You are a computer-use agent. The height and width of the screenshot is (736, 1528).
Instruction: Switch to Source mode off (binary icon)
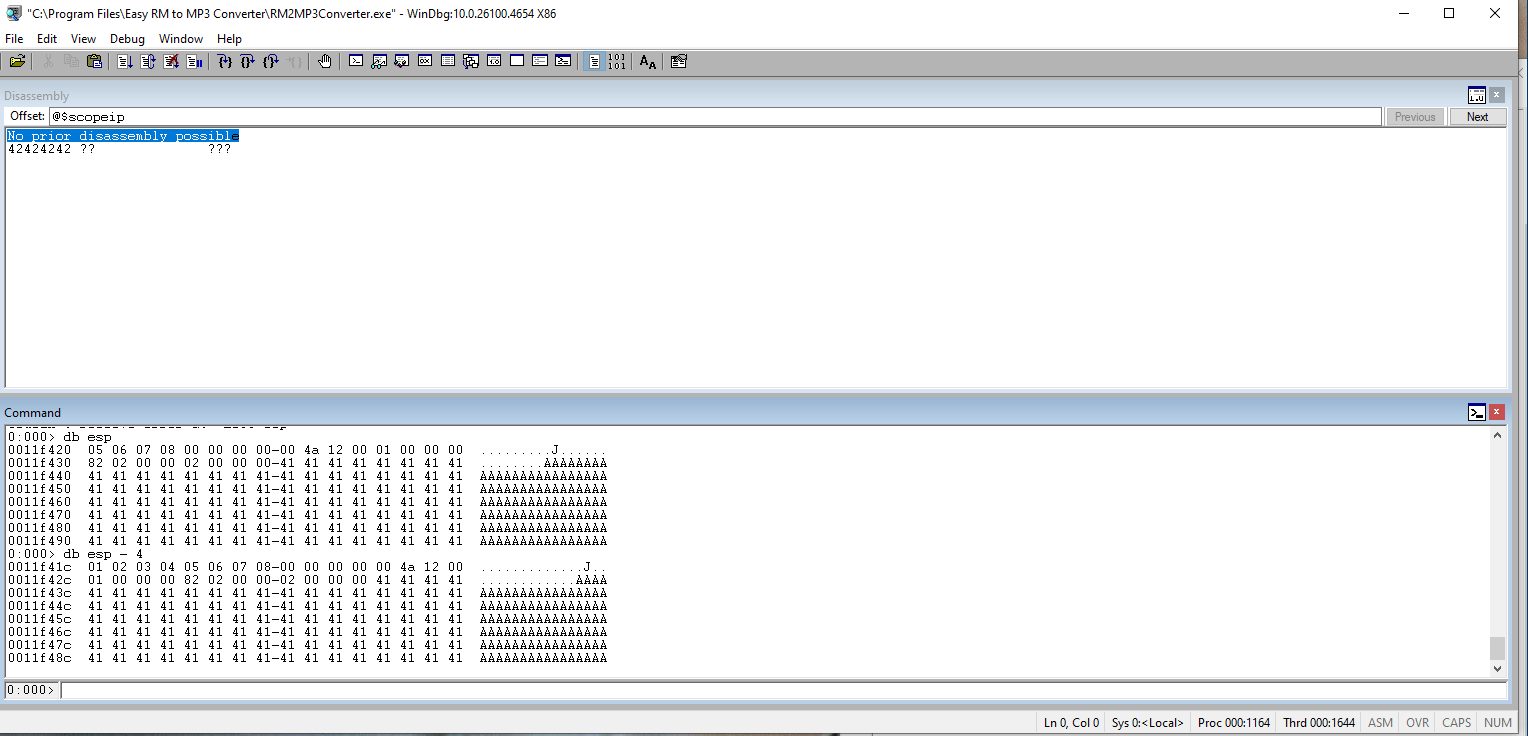point(617,62)
